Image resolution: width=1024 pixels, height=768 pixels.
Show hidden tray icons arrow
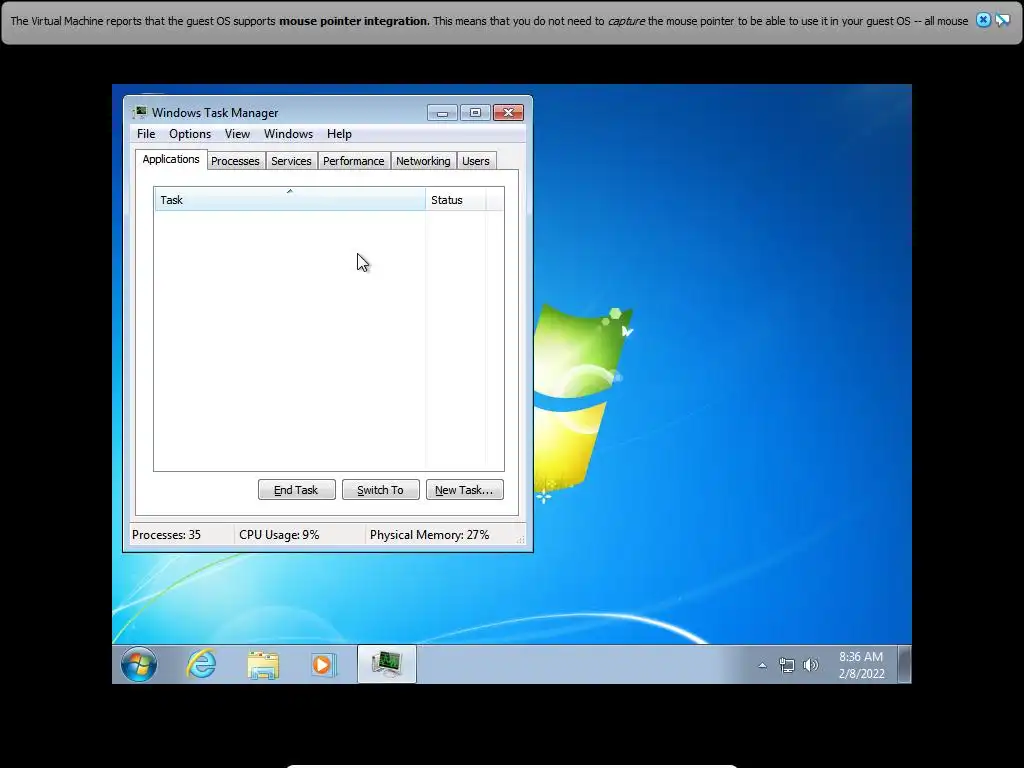pos(762,665)
